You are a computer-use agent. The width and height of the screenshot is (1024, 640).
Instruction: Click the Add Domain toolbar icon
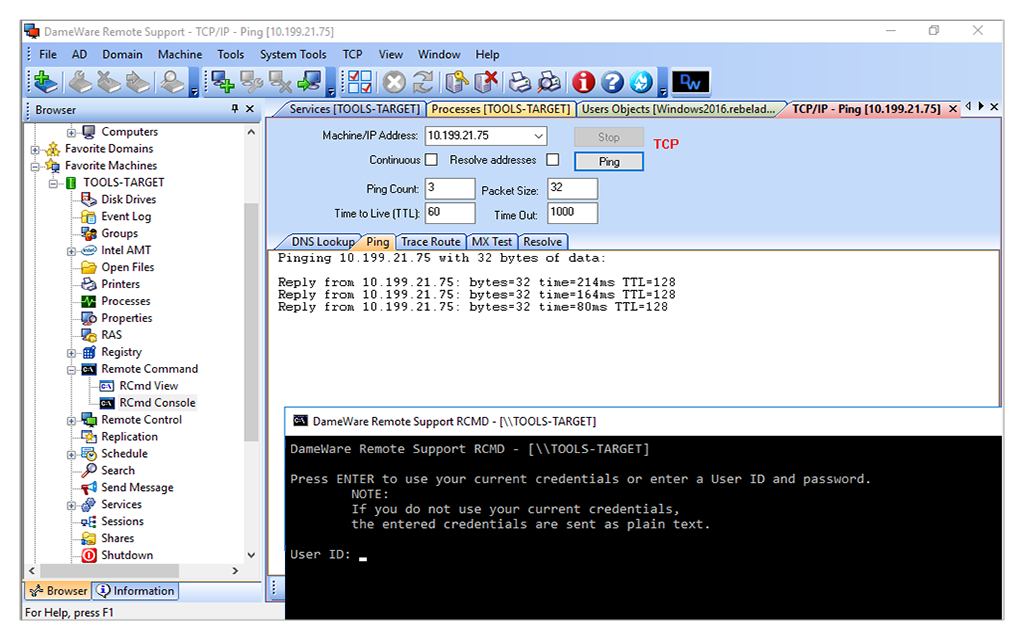46,82
